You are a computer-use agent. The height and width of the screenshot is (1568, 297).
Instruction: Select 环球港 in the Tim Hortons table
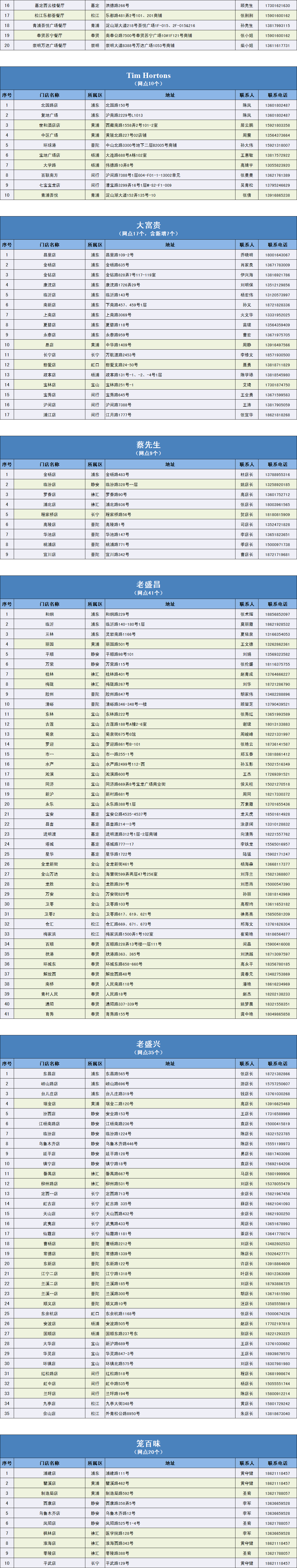(x=49, y=145)
